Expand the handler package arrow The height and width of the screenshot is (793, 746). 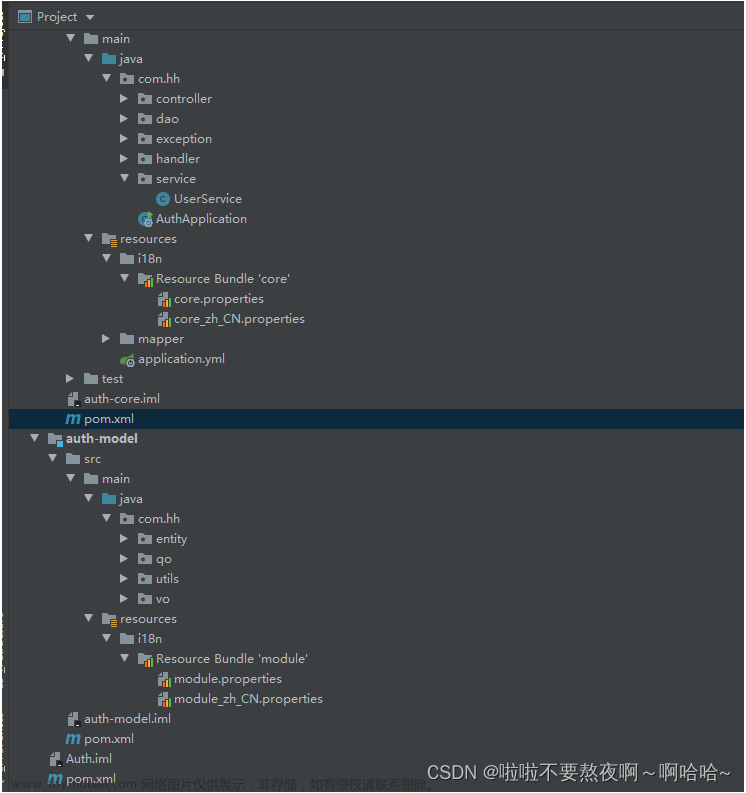(124, 158)
